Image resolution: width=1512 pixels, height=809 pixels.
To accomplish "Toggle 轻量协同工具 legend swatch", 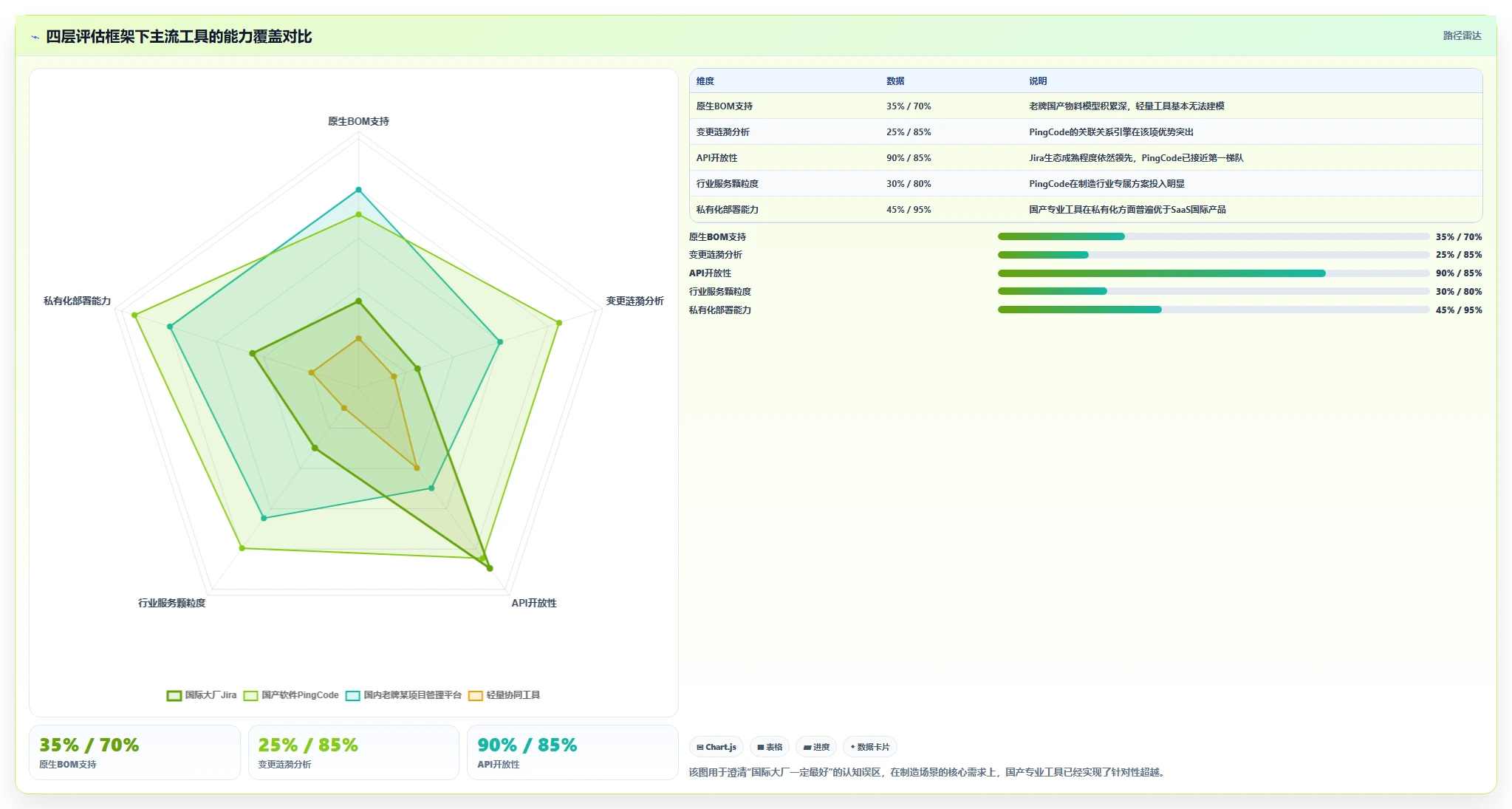I will tap(476, 695).
